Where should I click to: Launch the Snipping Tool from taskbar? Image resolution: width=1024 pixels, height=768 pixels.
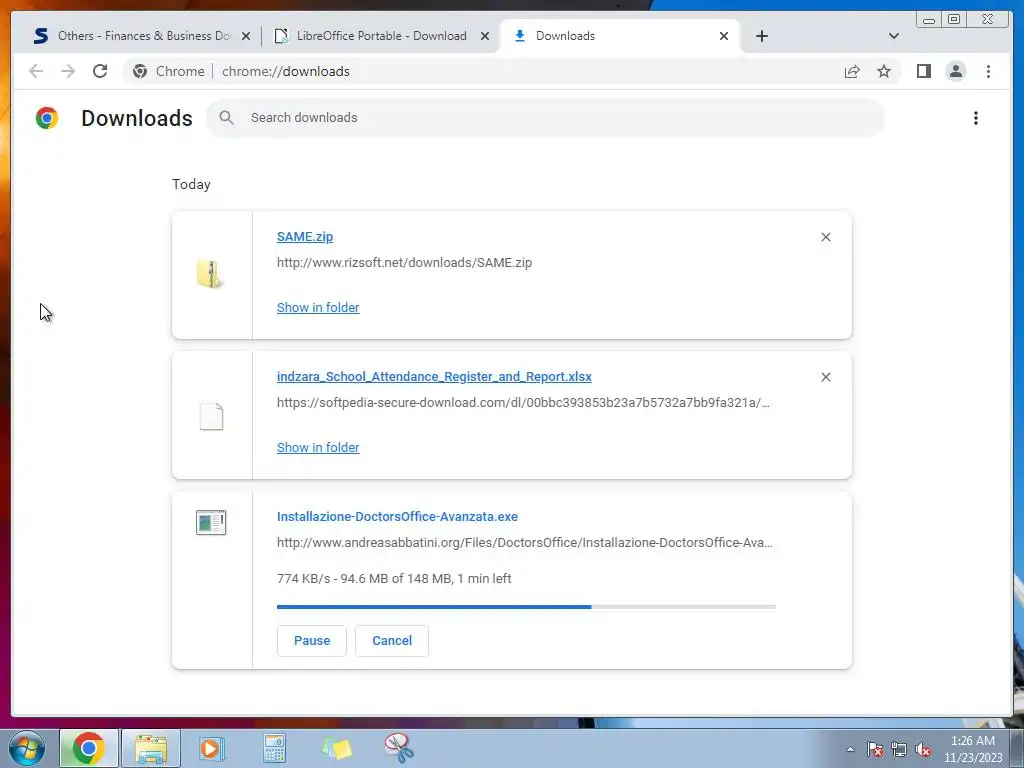[398, 748]
